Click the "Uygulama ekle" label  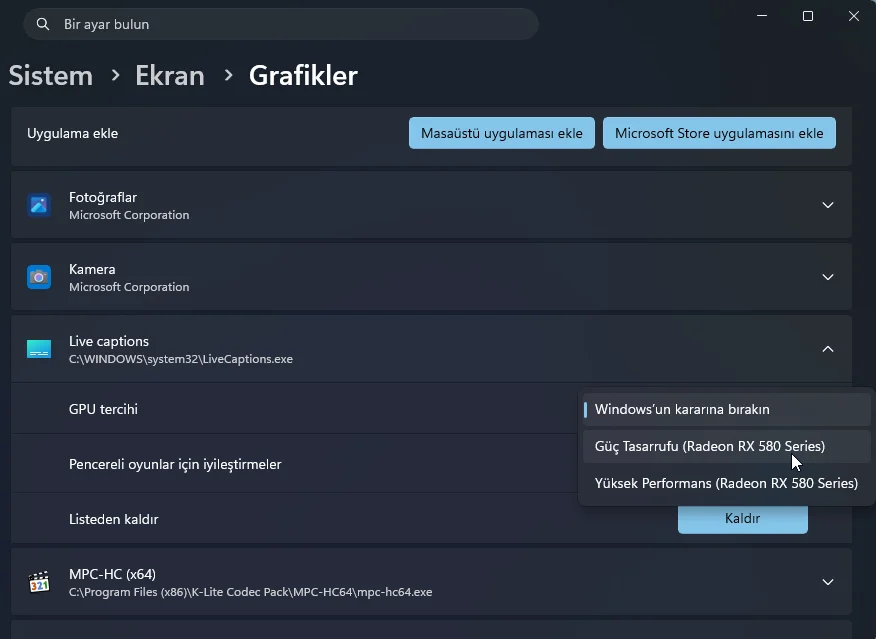(73, 133)
